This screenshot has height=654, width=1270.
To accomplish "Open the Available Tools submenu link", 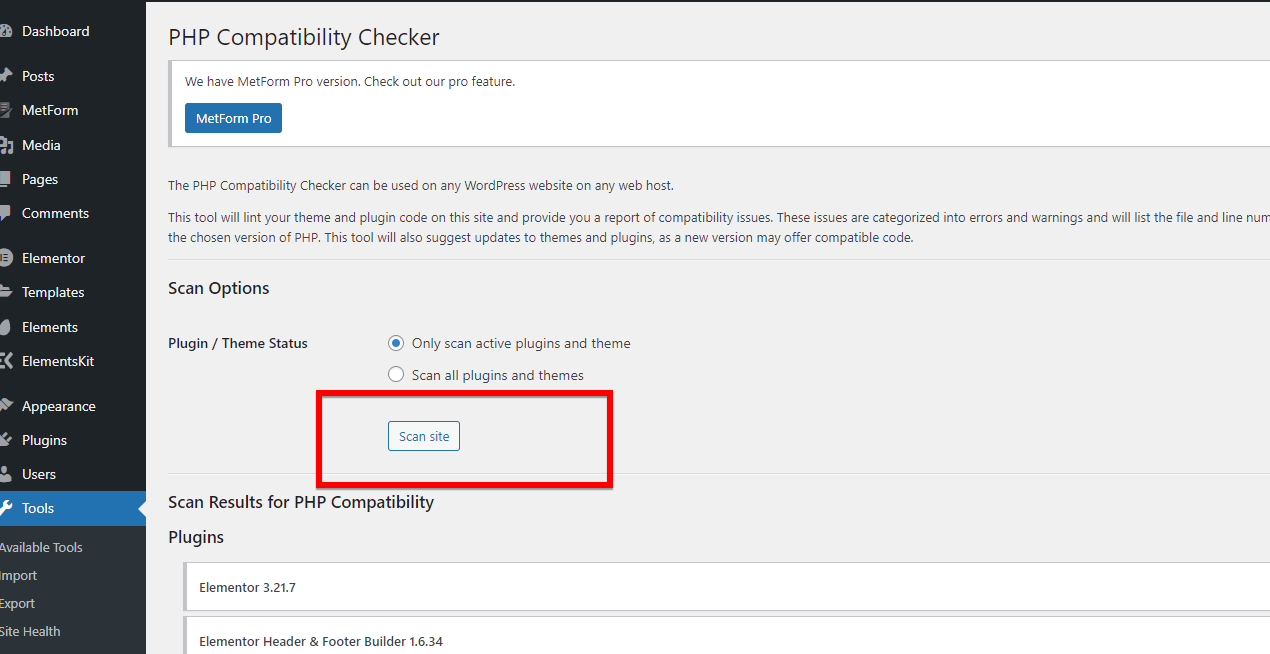I will 41,547.
